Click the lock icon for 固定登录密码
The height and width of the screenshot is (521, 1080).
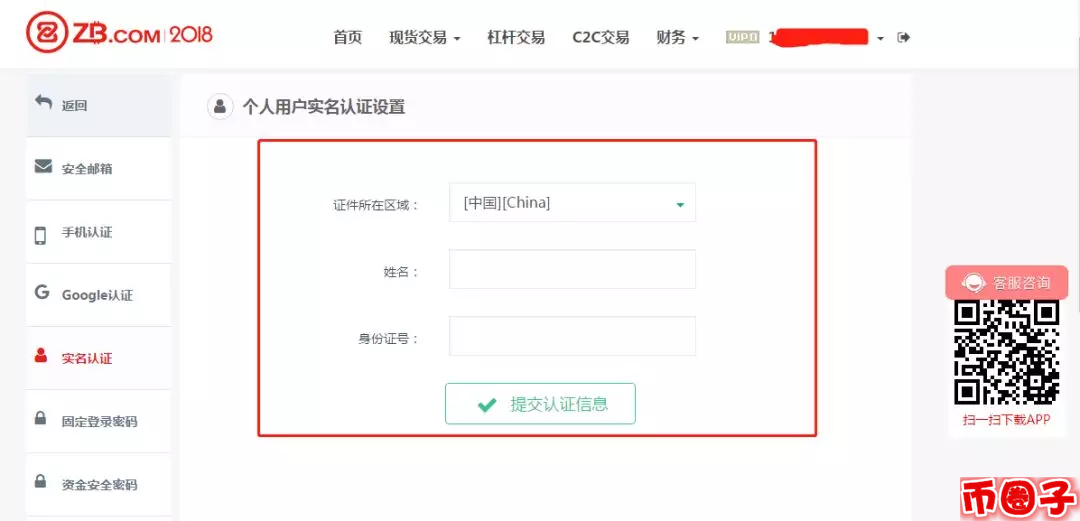coord(41,418)
